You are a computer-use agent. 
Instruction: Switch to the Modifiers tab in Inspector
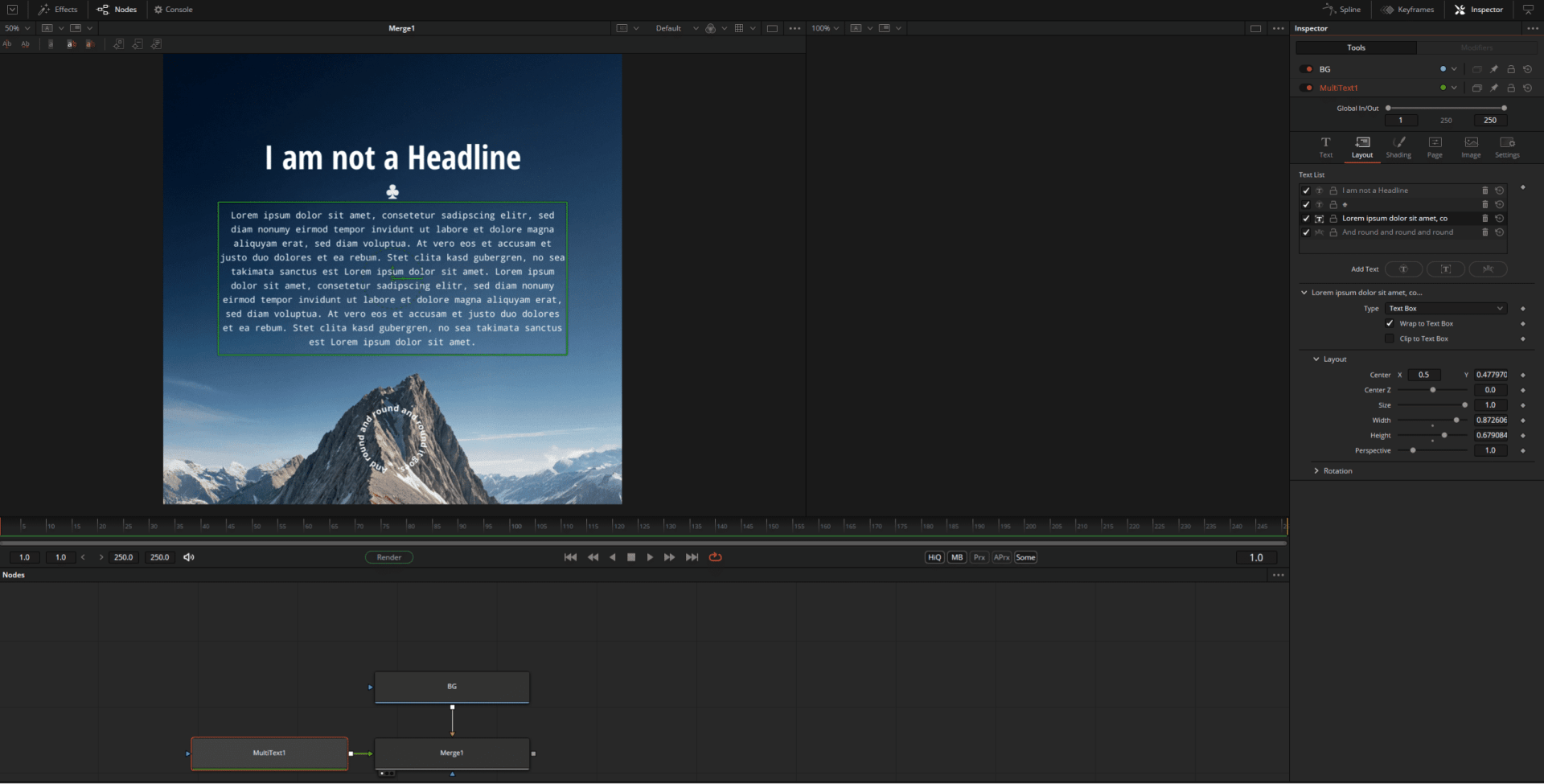(1478, 47)
